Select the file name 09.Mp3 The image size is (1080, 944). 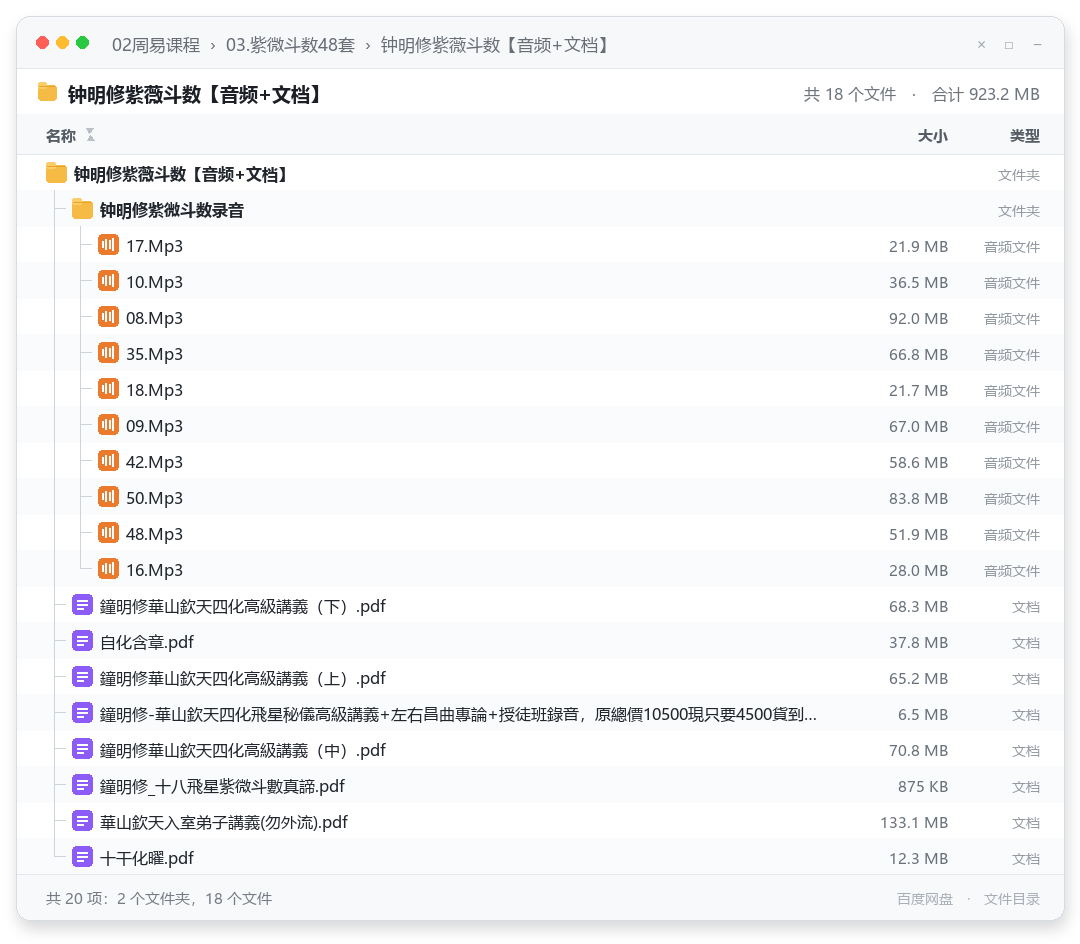point(154,426)
